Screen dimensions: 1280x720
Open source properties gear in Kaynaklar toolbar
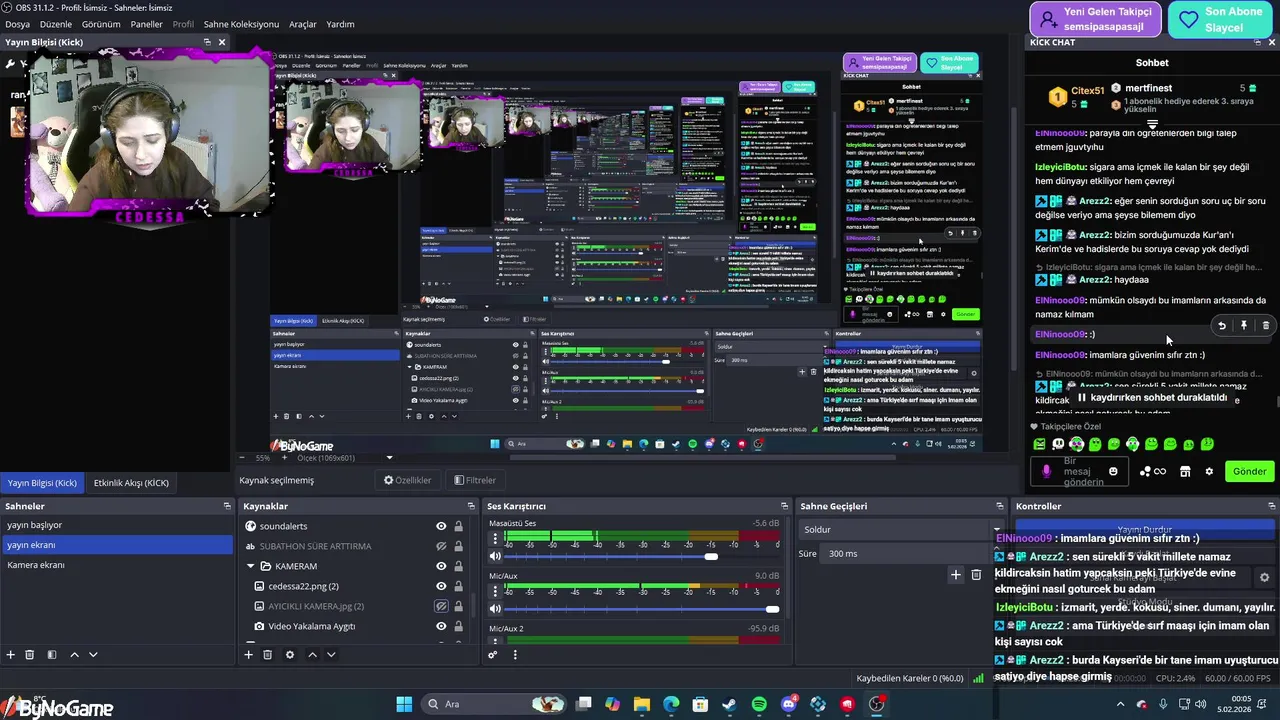pyautogui.click(x=290, y=655)
